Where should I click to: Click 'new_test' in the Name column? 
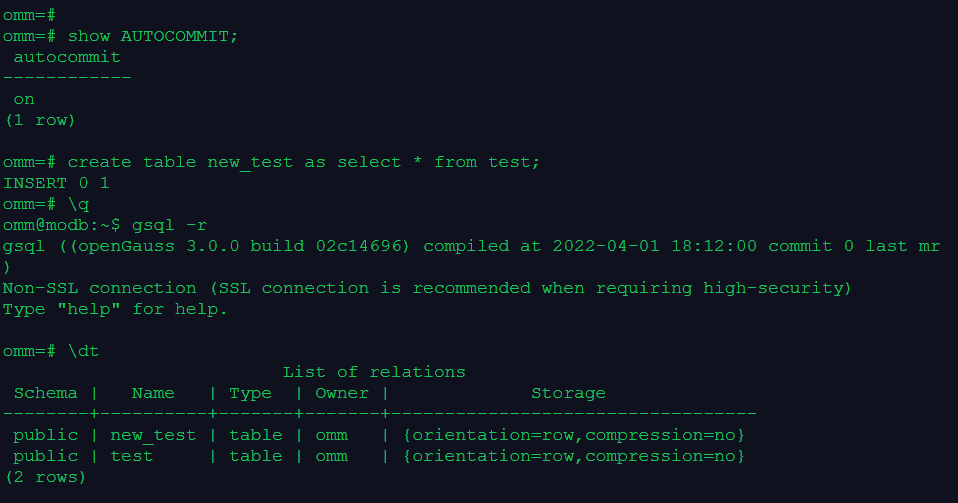coord(153,435)
